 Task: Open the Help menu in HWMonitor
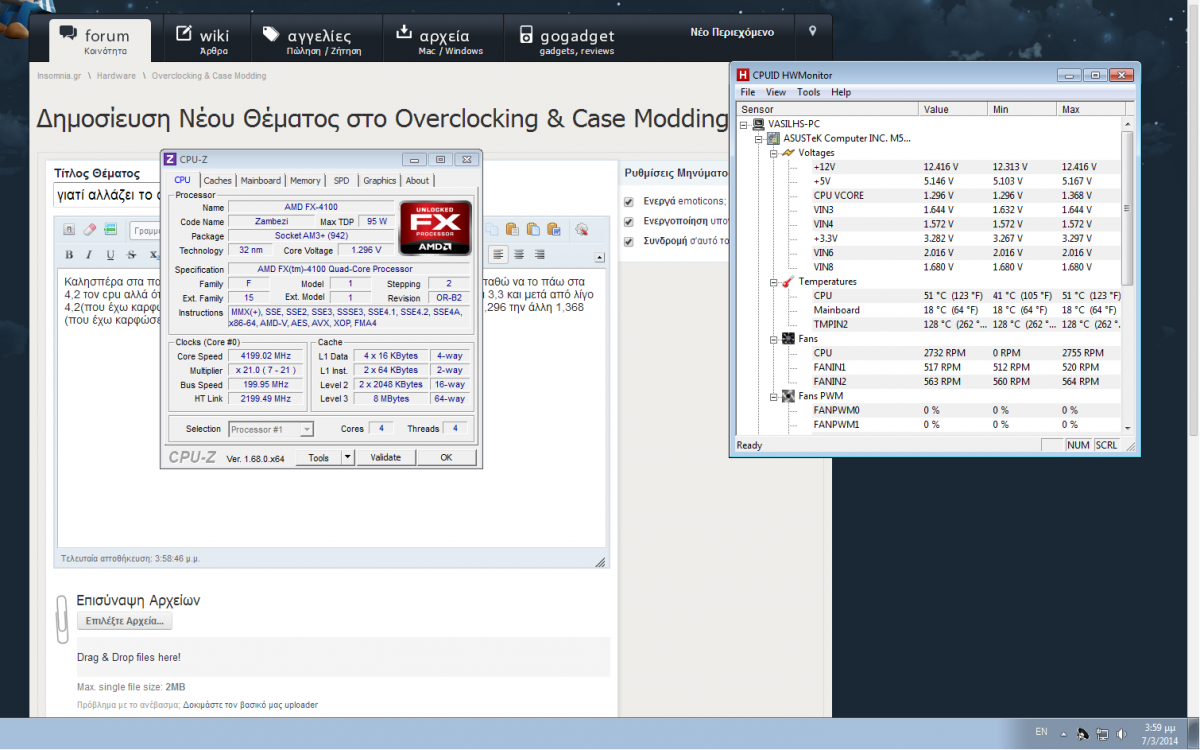[841, 92]
